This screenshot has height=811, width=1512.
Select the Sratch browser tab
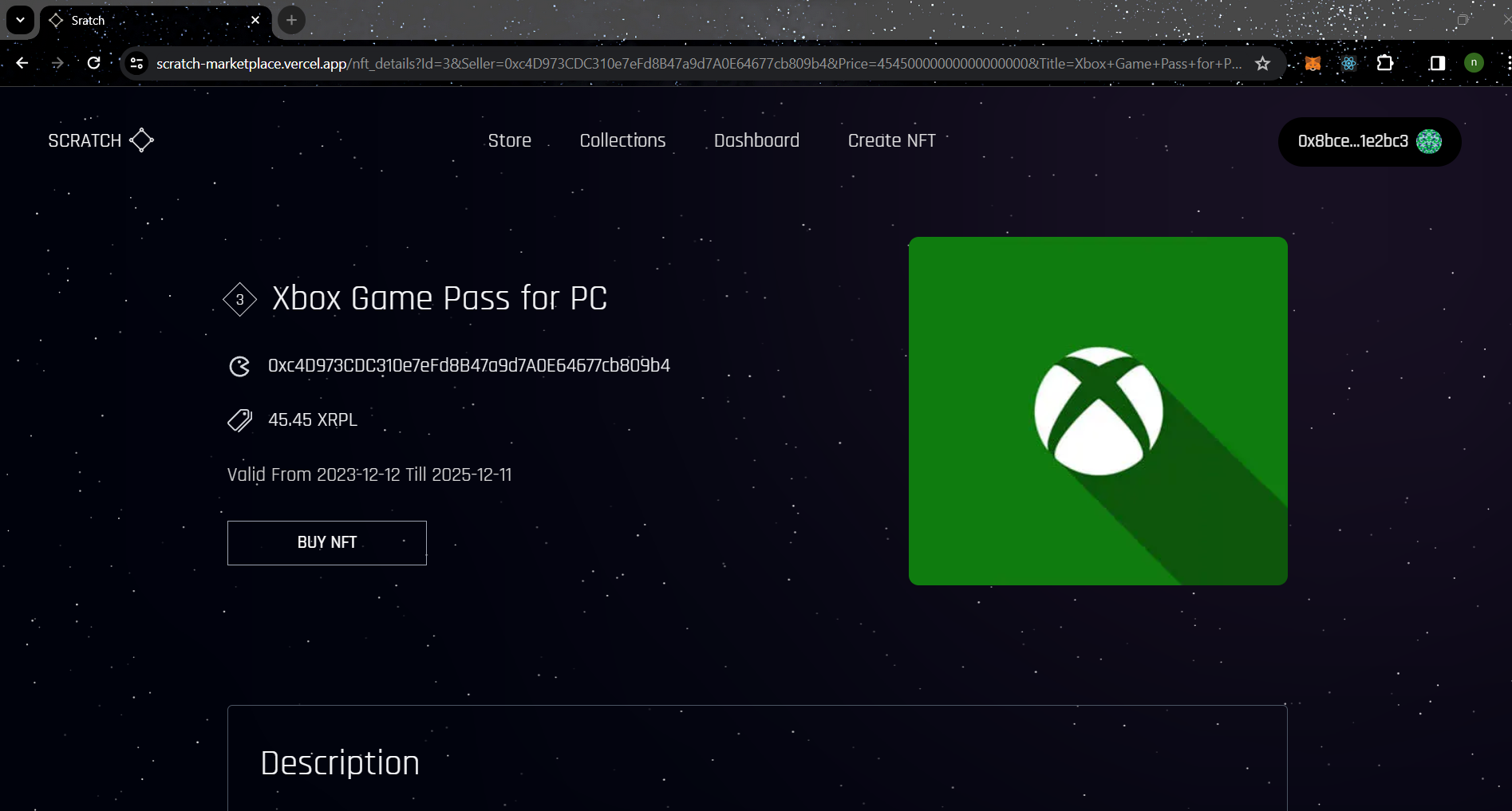click(x=156, y=20)
